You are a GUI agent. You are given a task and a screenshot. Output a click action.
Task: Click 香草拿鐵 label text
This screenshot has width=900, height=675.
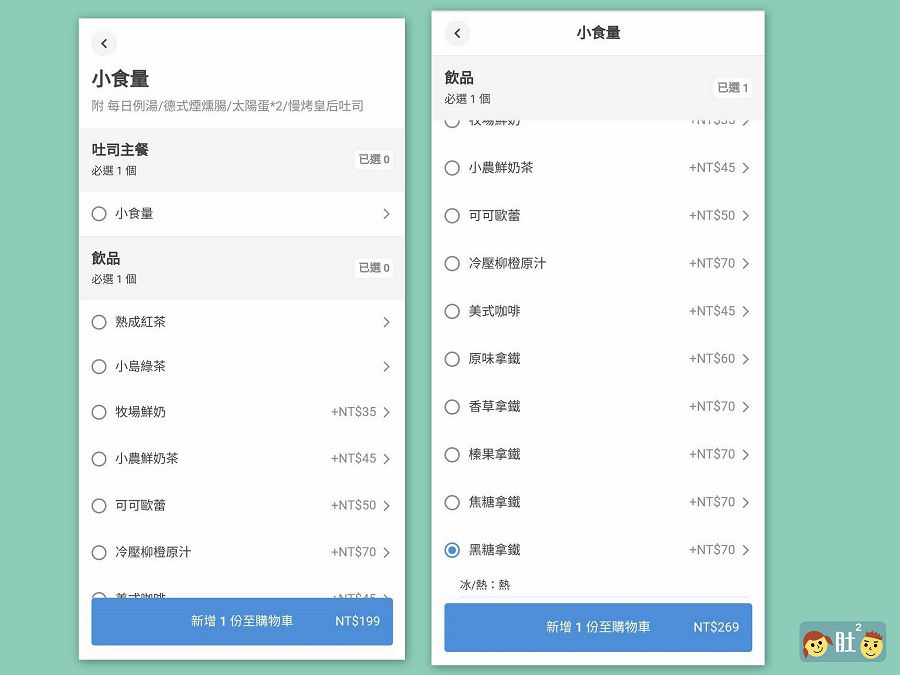point(494,407)
